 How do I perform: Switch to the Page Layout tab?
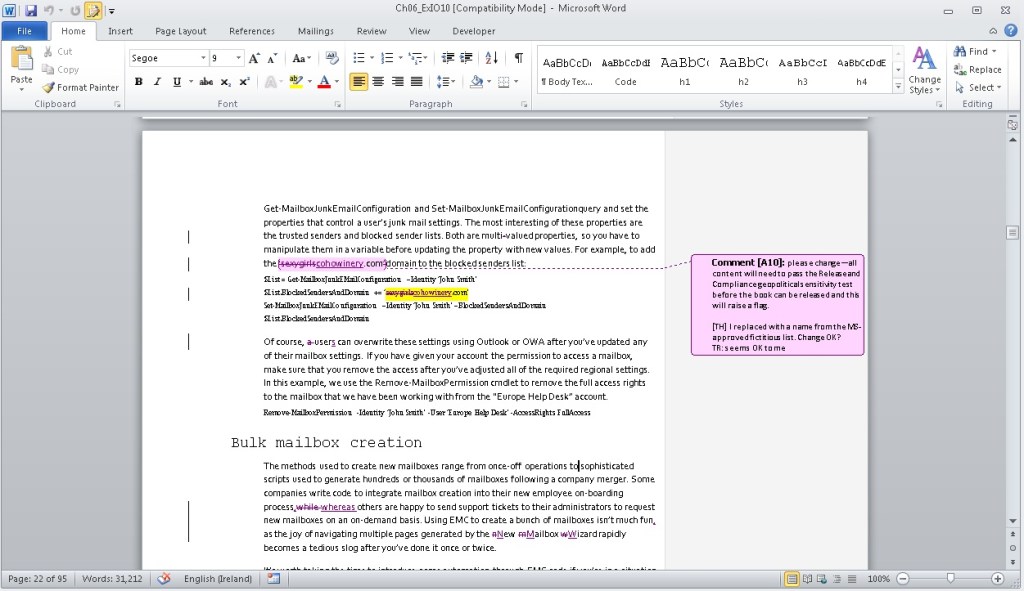pyautogui.click(x=180, y=31)
